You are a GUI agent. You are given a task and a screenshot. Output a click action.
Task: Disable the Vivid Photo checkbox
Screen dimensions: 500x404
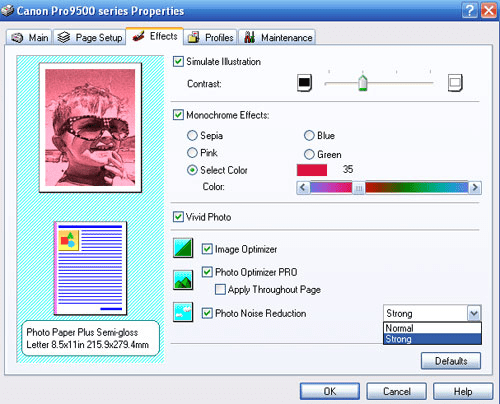[178, 217]
